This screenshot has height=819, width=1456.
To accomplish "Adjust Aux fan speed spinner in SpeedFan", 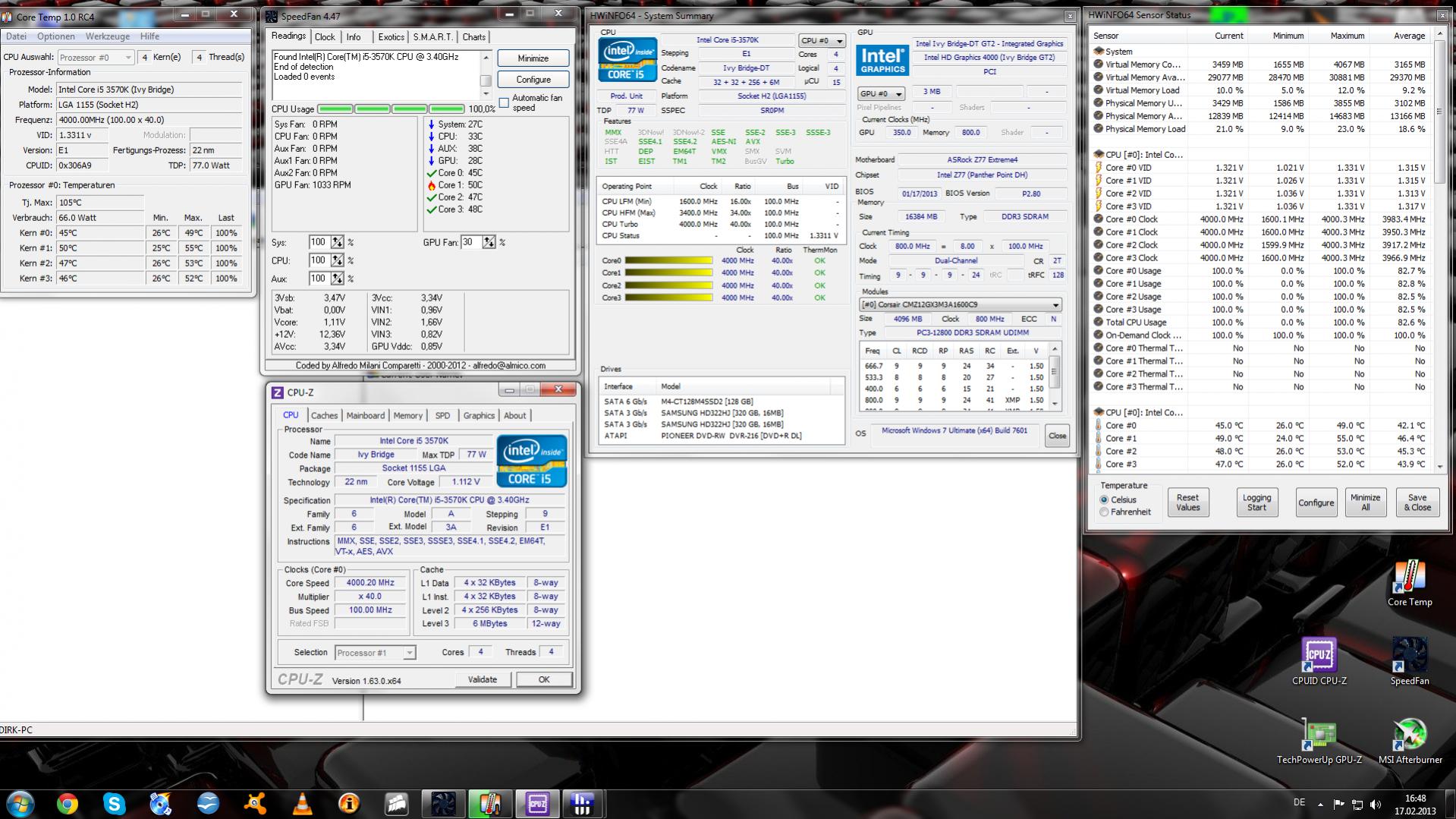I will click(337, 279).
